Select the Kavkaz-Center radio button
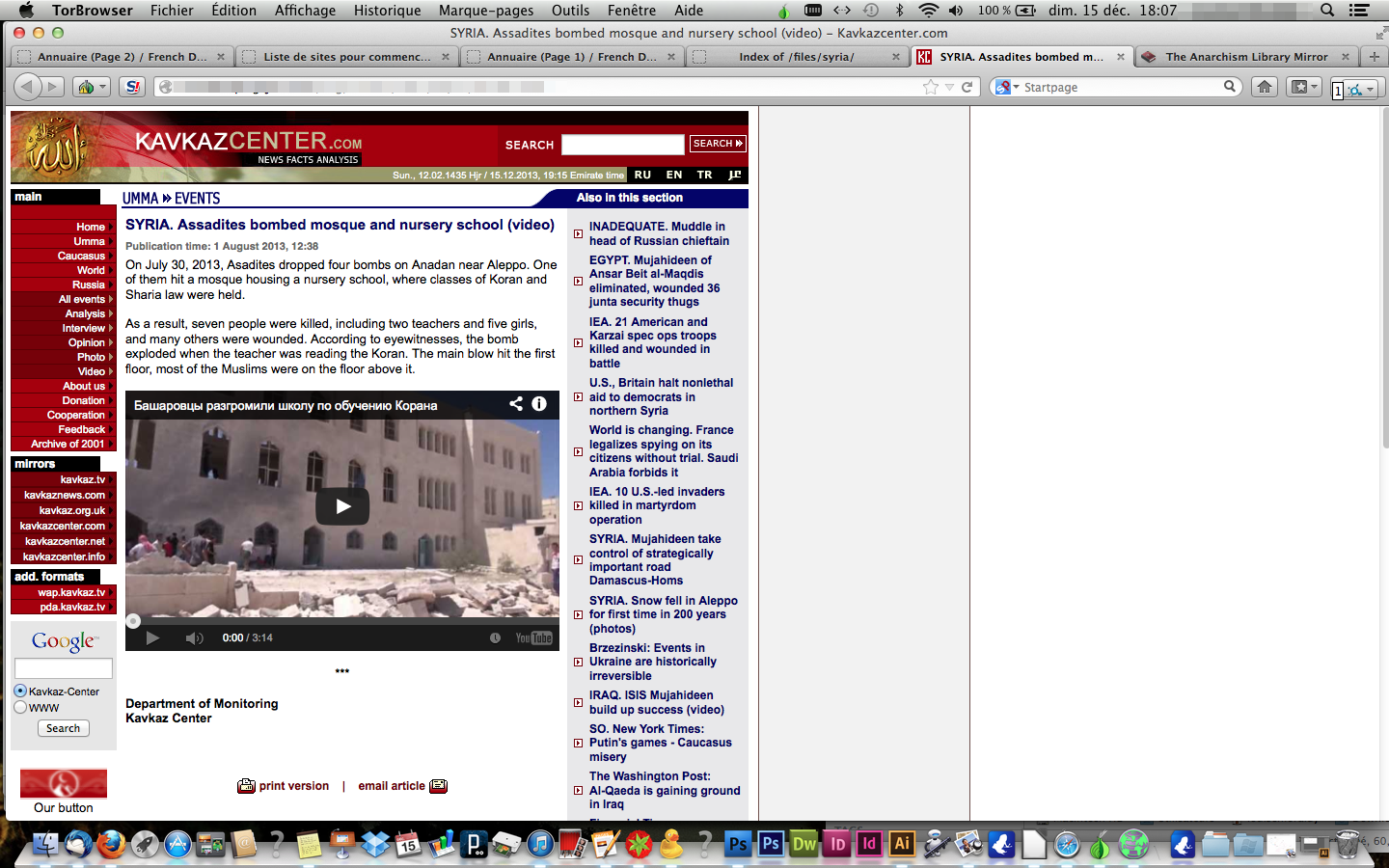 [x=20, y=691]
